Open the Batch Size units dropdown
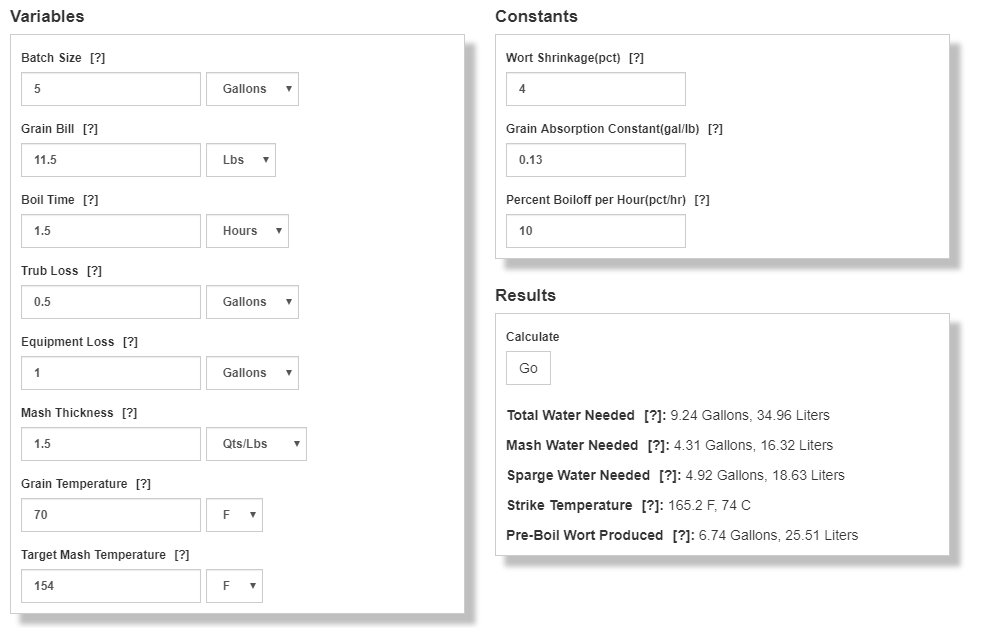Screen dimensions: 998x628 click(252, 89)
